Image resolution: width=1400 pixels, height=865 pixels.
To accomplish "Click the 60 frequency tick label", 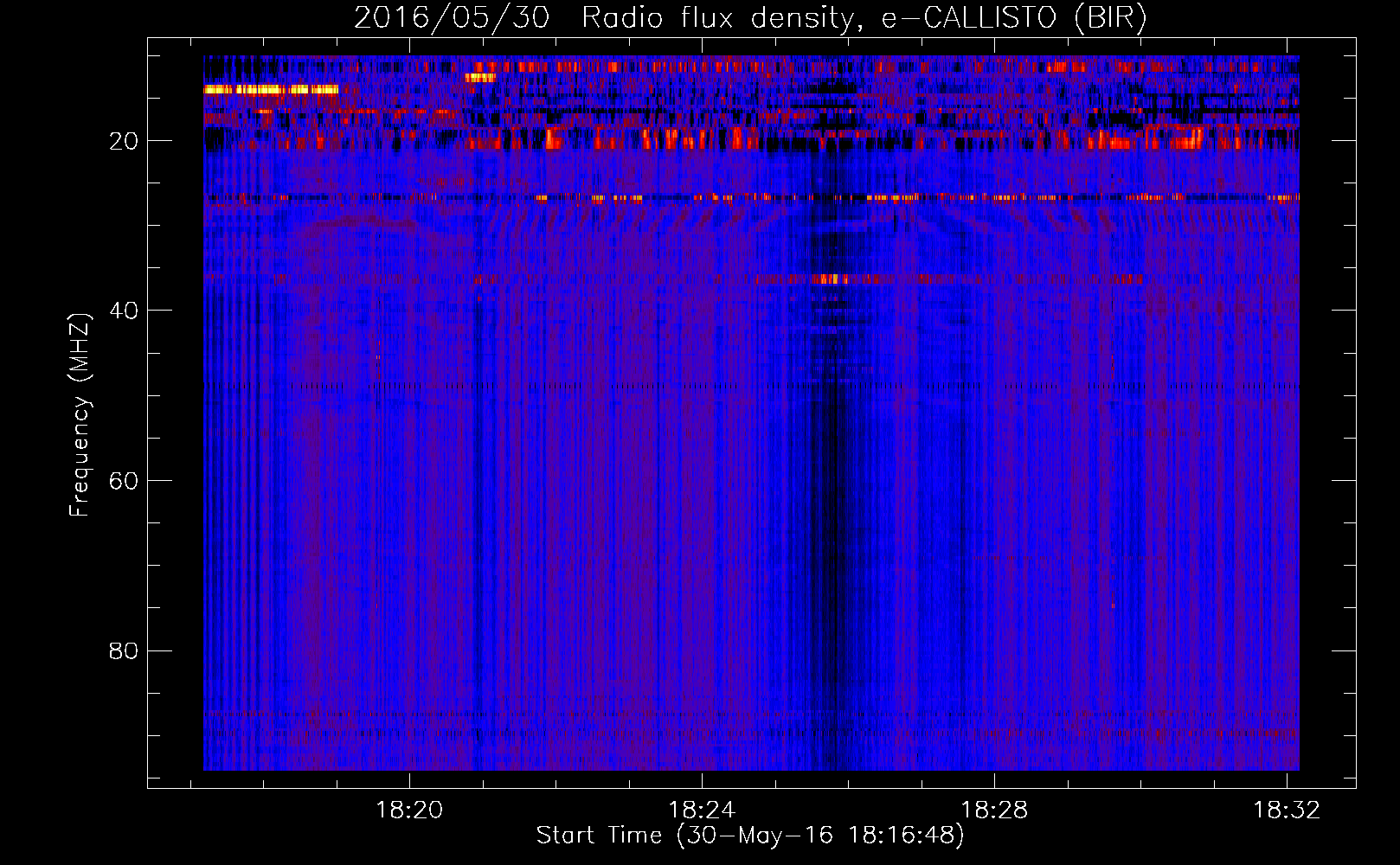I will (125, 481).
